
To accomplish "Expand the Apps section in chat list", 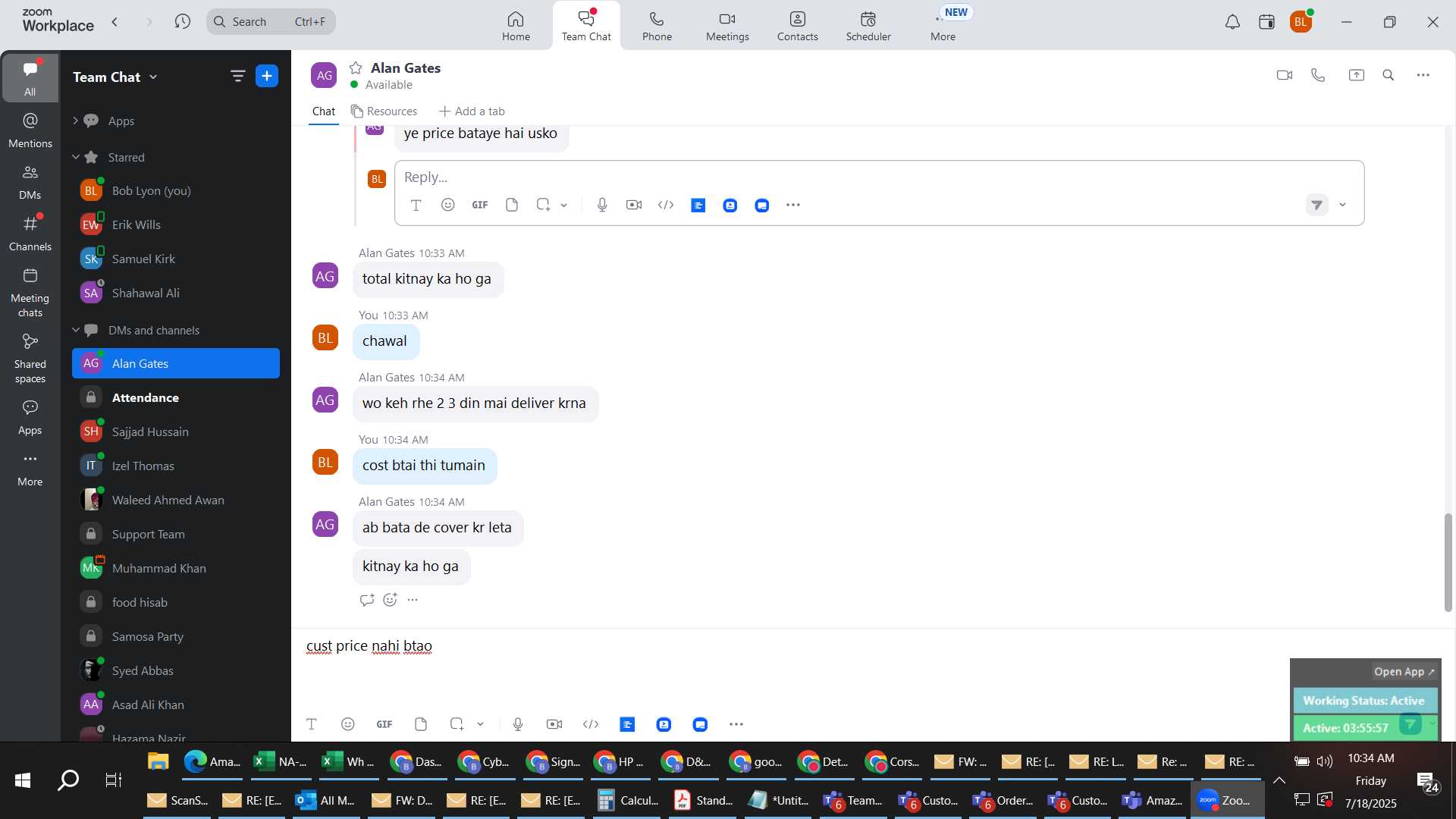I will (75, 121).
